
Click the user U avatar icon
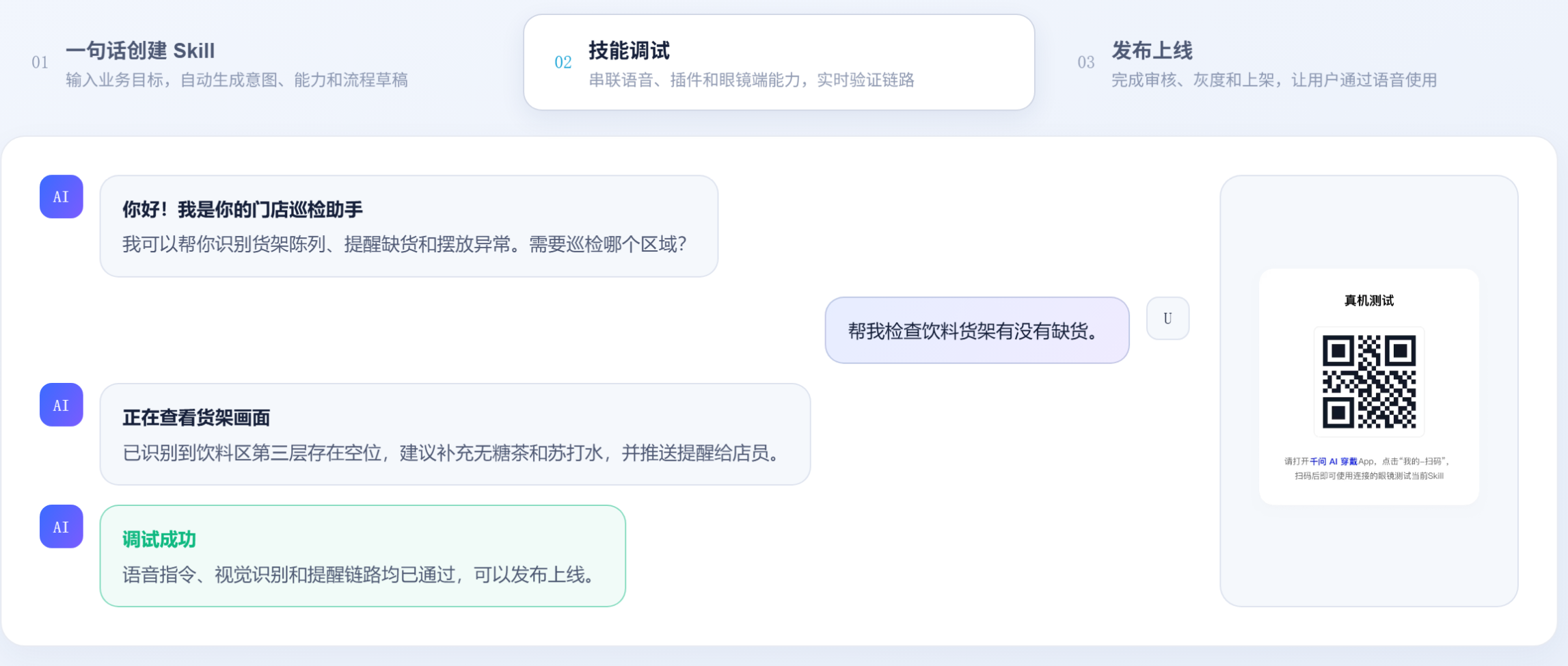coord(1167,318)
